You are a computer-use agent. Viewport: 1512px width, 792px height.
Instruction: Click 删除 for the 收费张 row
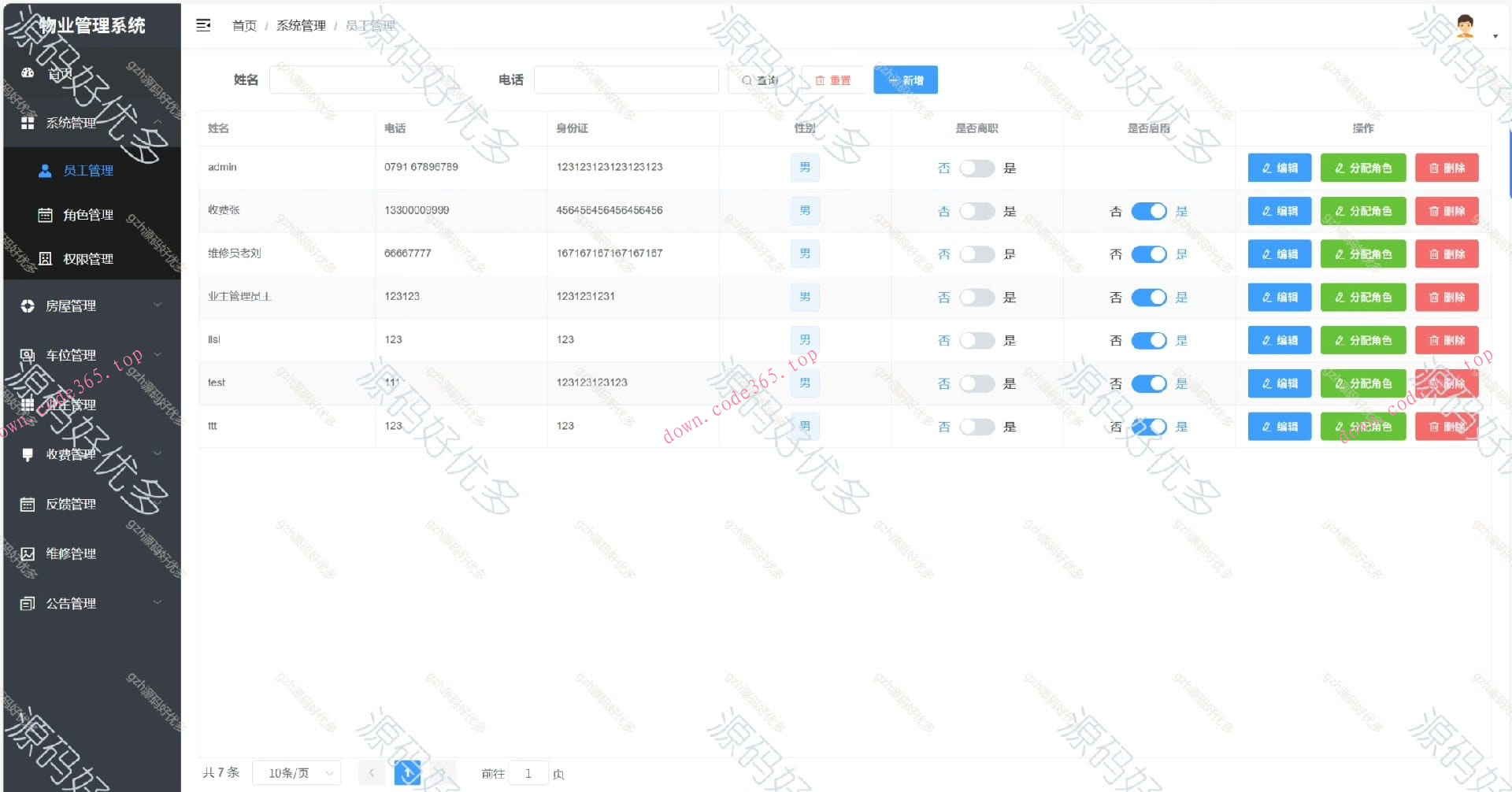(1447, 211)
